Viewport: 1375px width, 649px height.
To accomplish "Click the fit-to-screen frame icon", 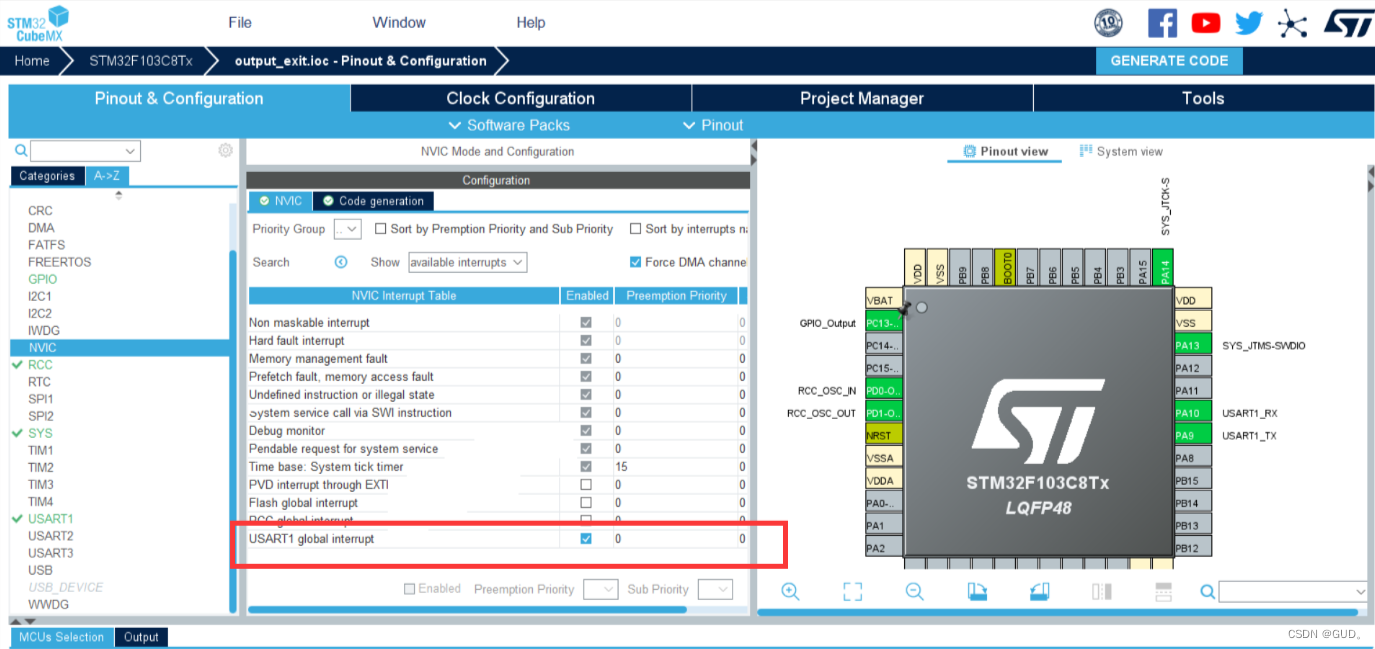I will pyautogui.click(x=852, y=591).
